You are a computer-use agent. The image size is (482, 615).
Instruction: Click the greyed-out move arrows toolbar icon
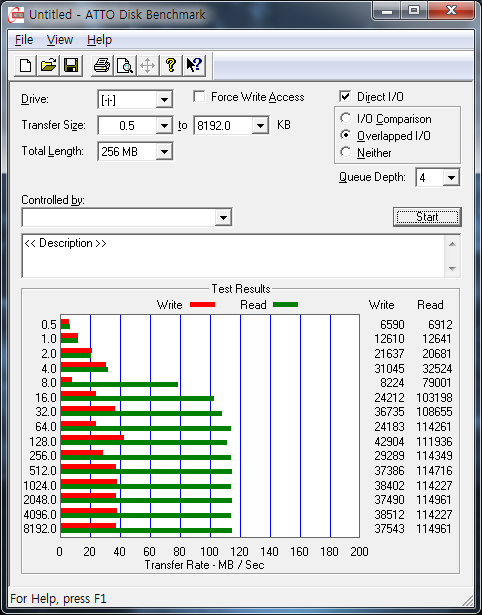click(x=147, y=66)
